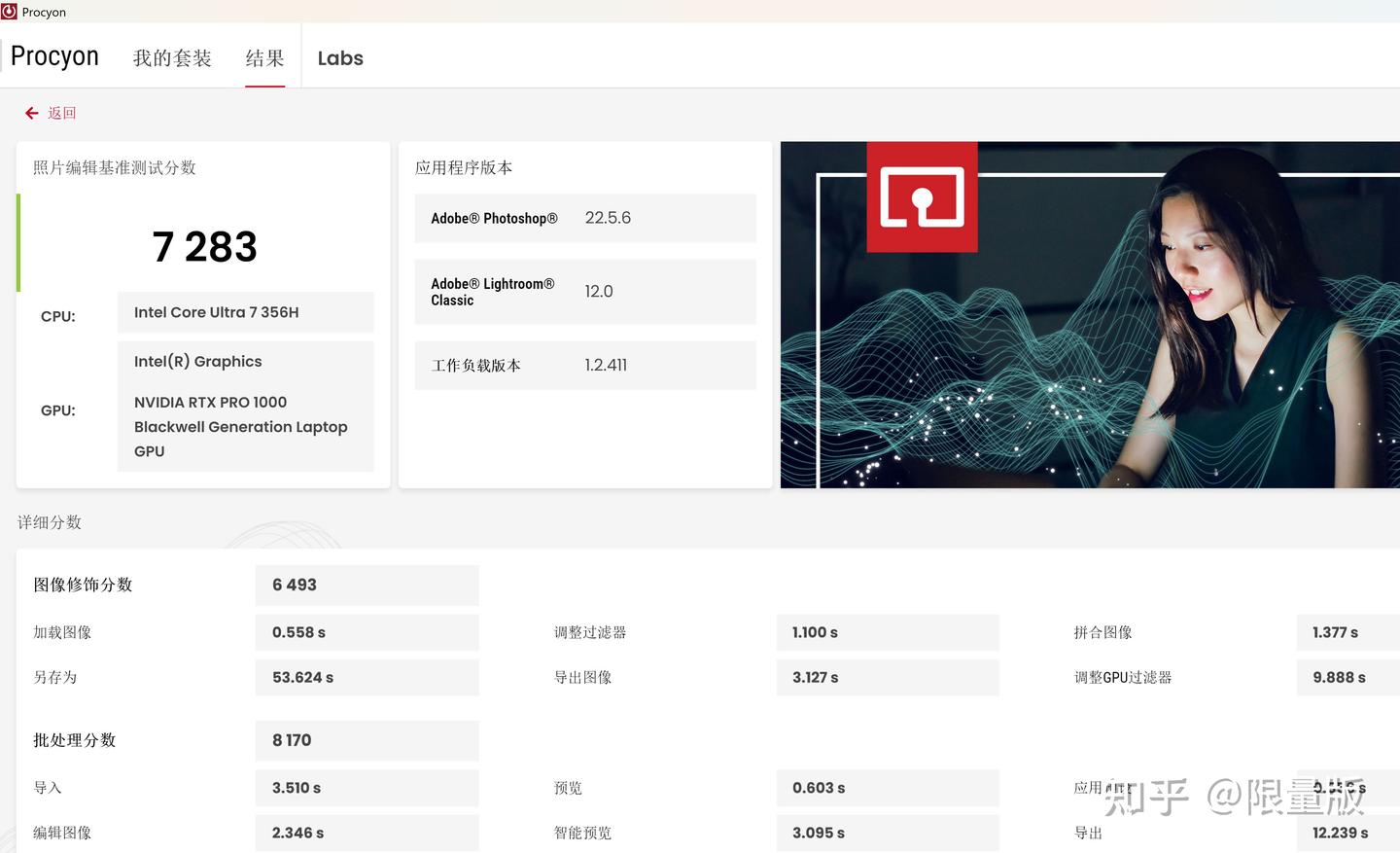The width and height of the screenshot is (1400, 853).
Task: Select the value "3.095 s"
Action: pos(819,833)
